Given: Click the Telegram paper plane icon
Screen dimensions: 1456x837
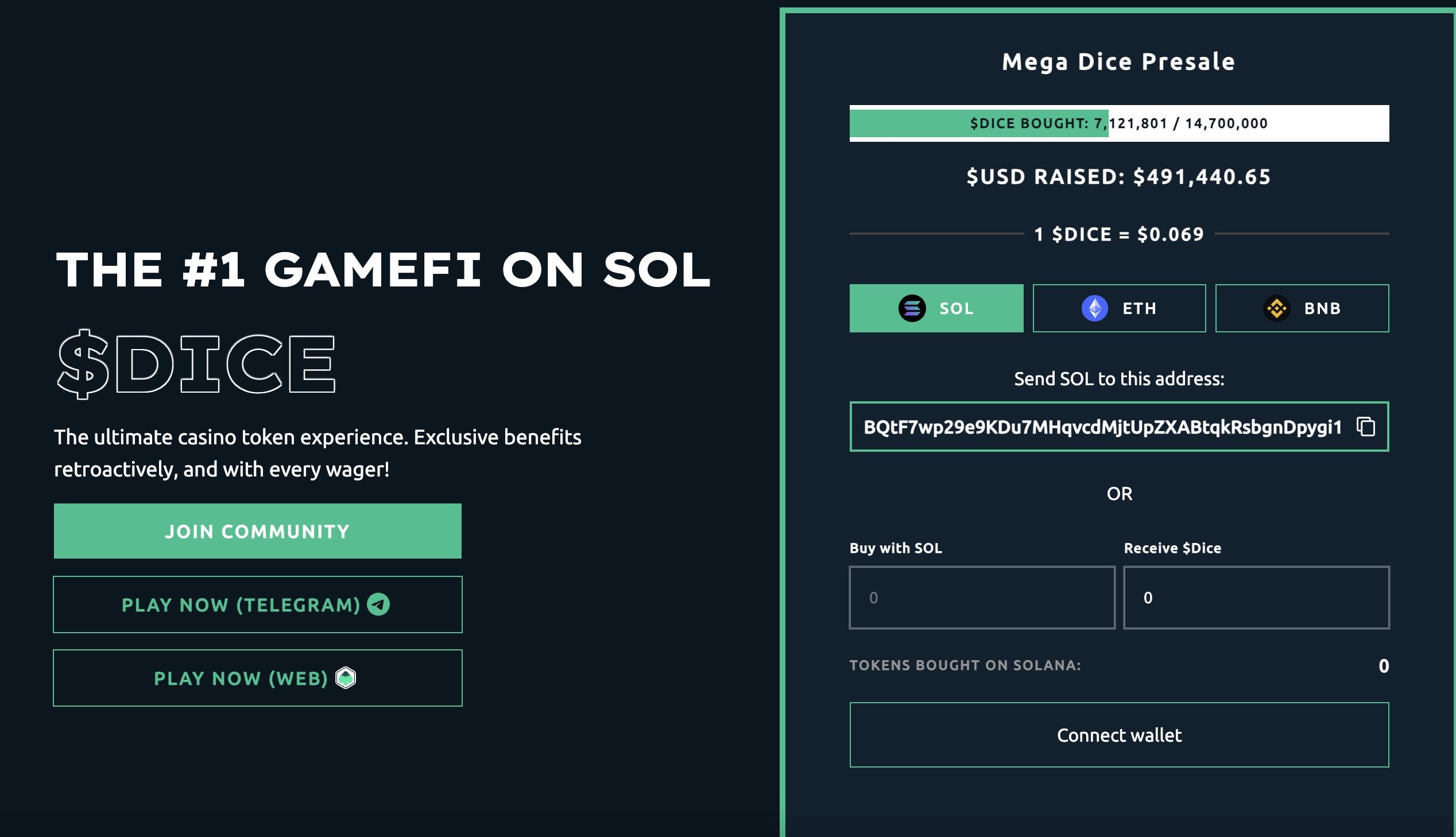Looking at the screenshot, I should 378,604.
